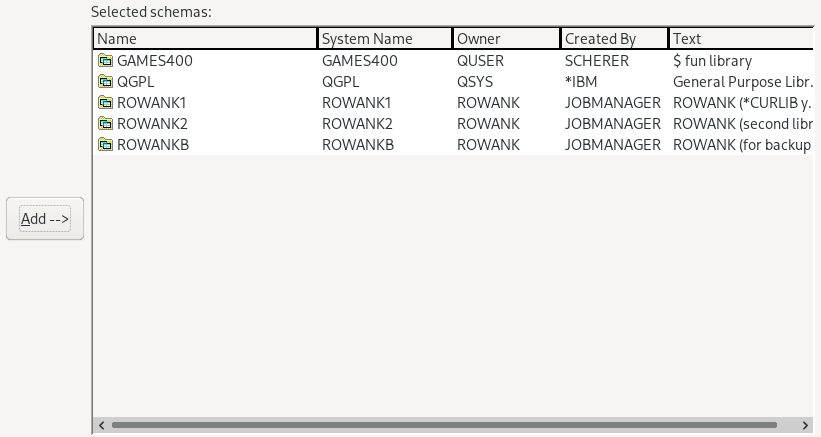Click the horizontal scrollbar thumb
This screenshot has width=821, height=437.
tap(450, 425)
